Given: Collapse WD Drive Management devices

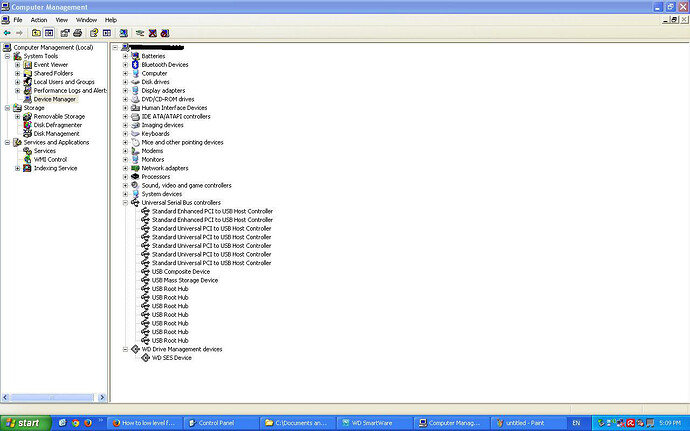Looking at the screenshot, I should click(x=125, y=349).
